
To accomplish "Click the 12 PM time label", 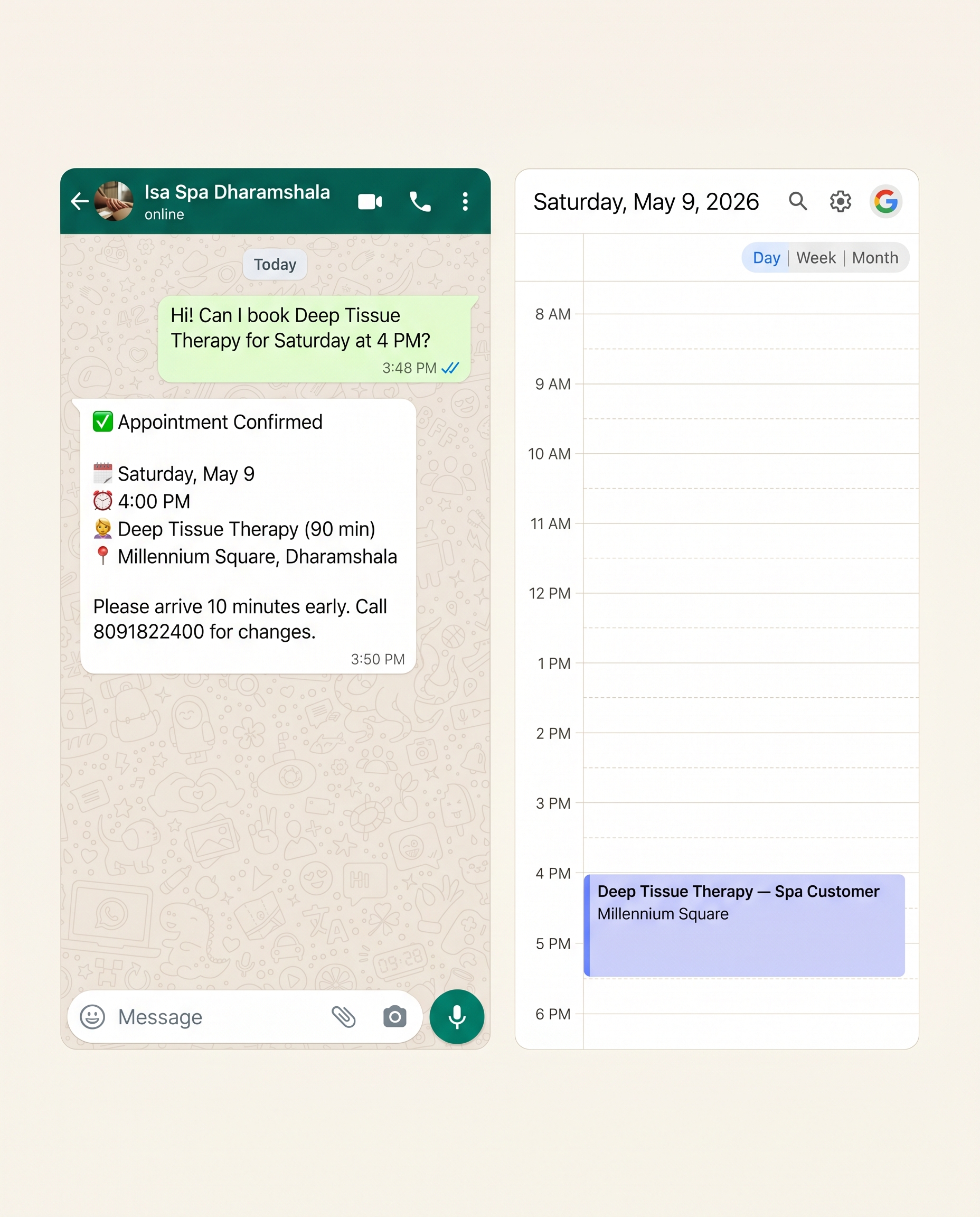I will point(549,593).
